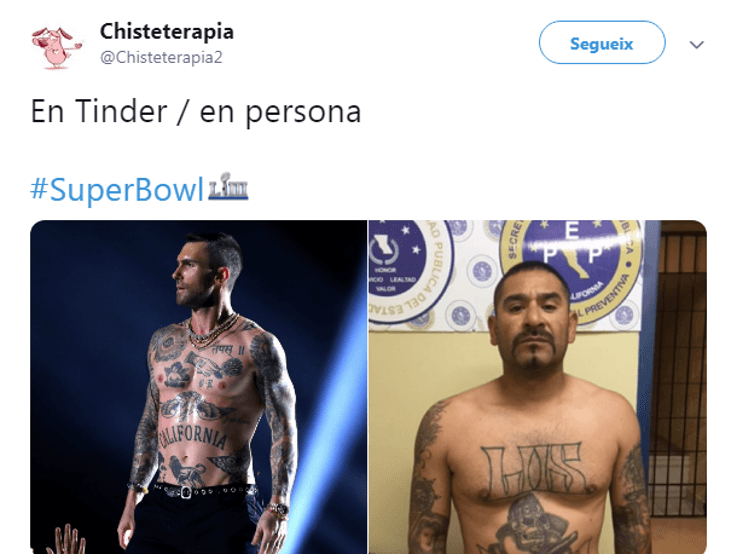Open the left photo of the performer on stage

(199, 387)
